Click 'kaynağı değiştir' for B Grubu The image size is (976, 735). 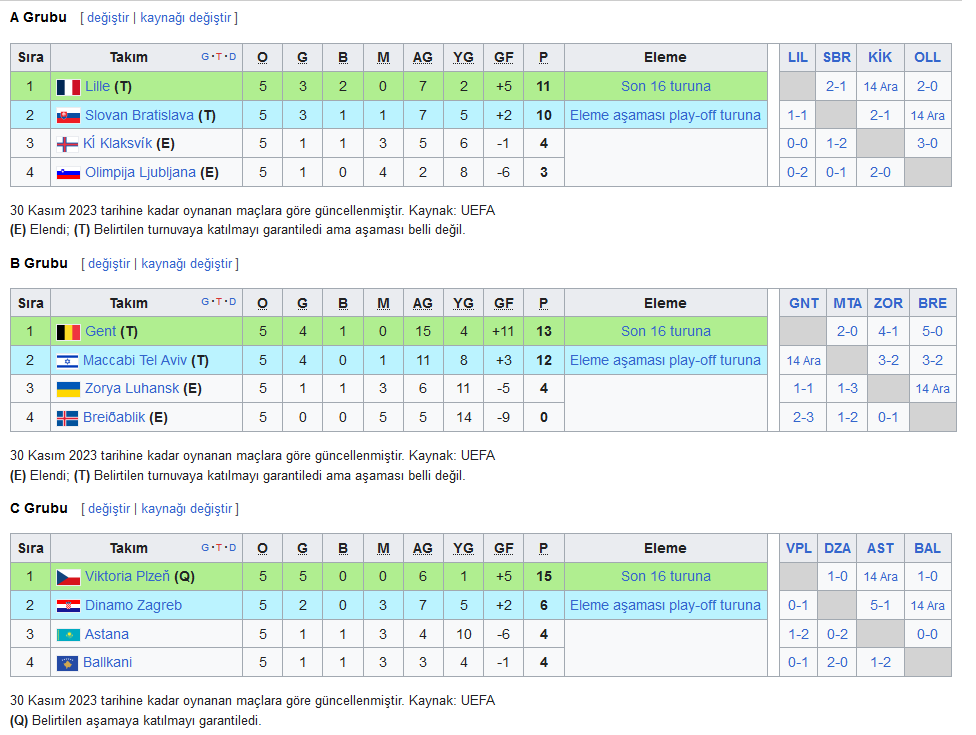click(x=186, y=263)
